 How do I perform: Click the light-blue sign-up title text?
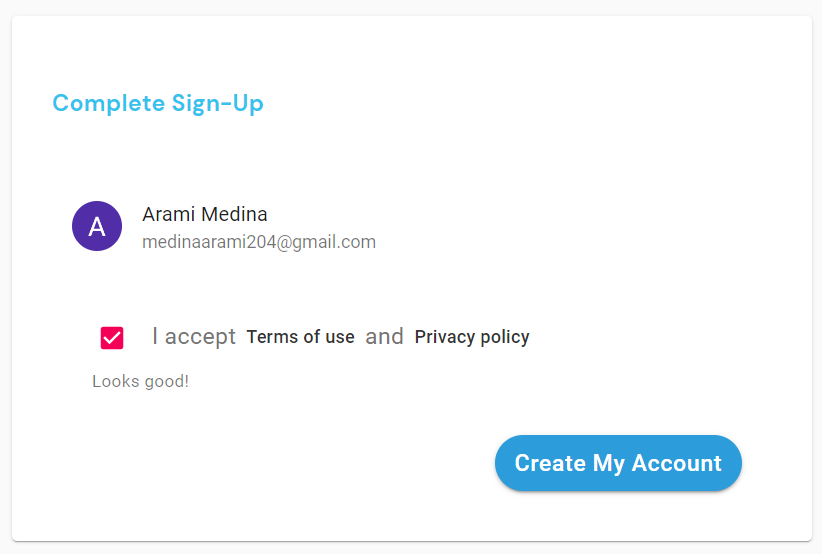(x=158, y=103)
